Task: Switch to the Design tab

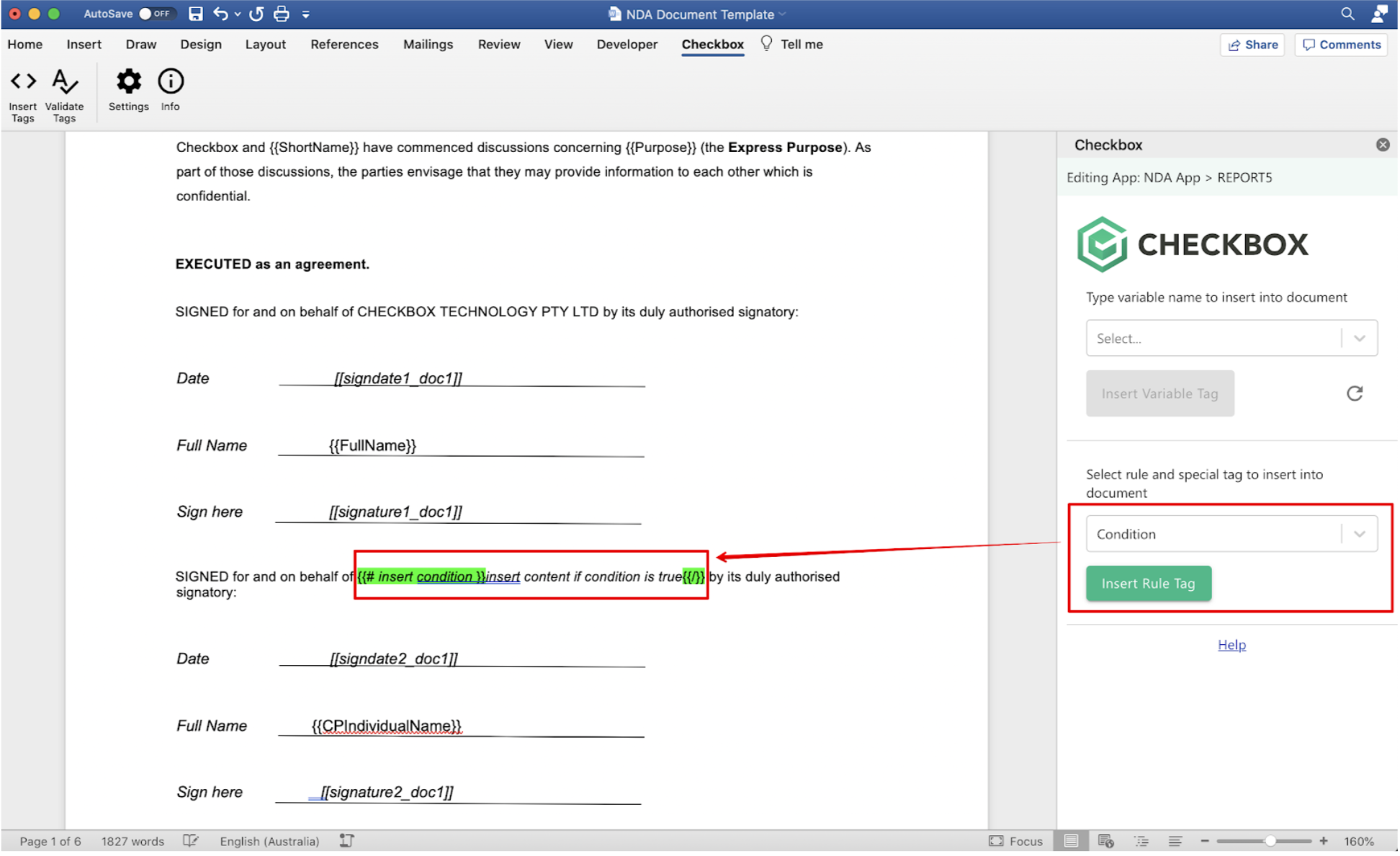Action: click(201, 44)
